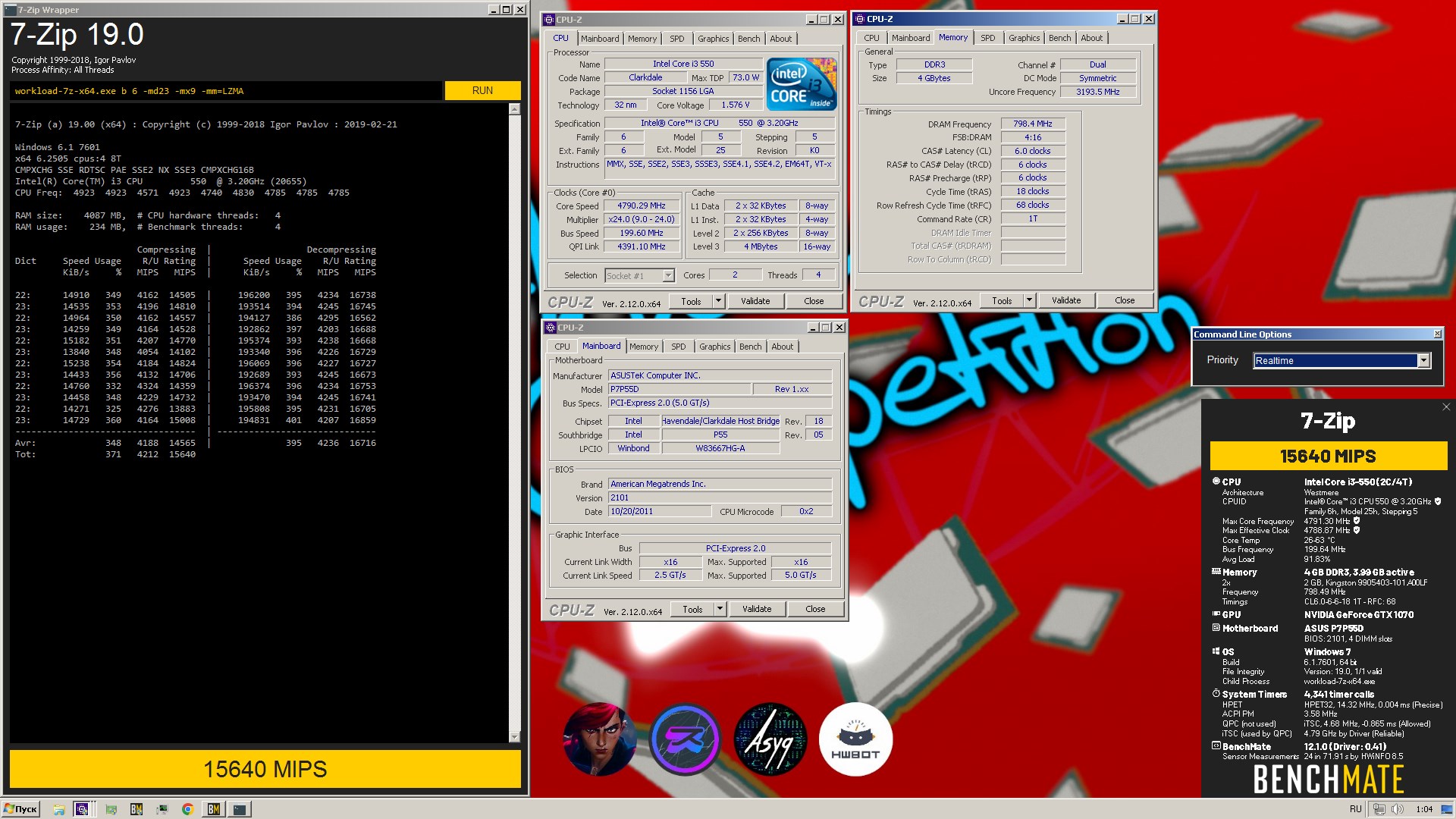Click the 1:04 clock in system tray
Screen dimensions: 1456x819
(1424, 809)
